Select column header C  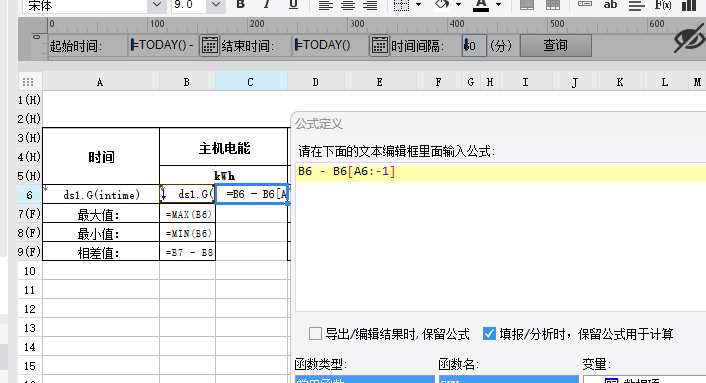[x=251, y=82]
